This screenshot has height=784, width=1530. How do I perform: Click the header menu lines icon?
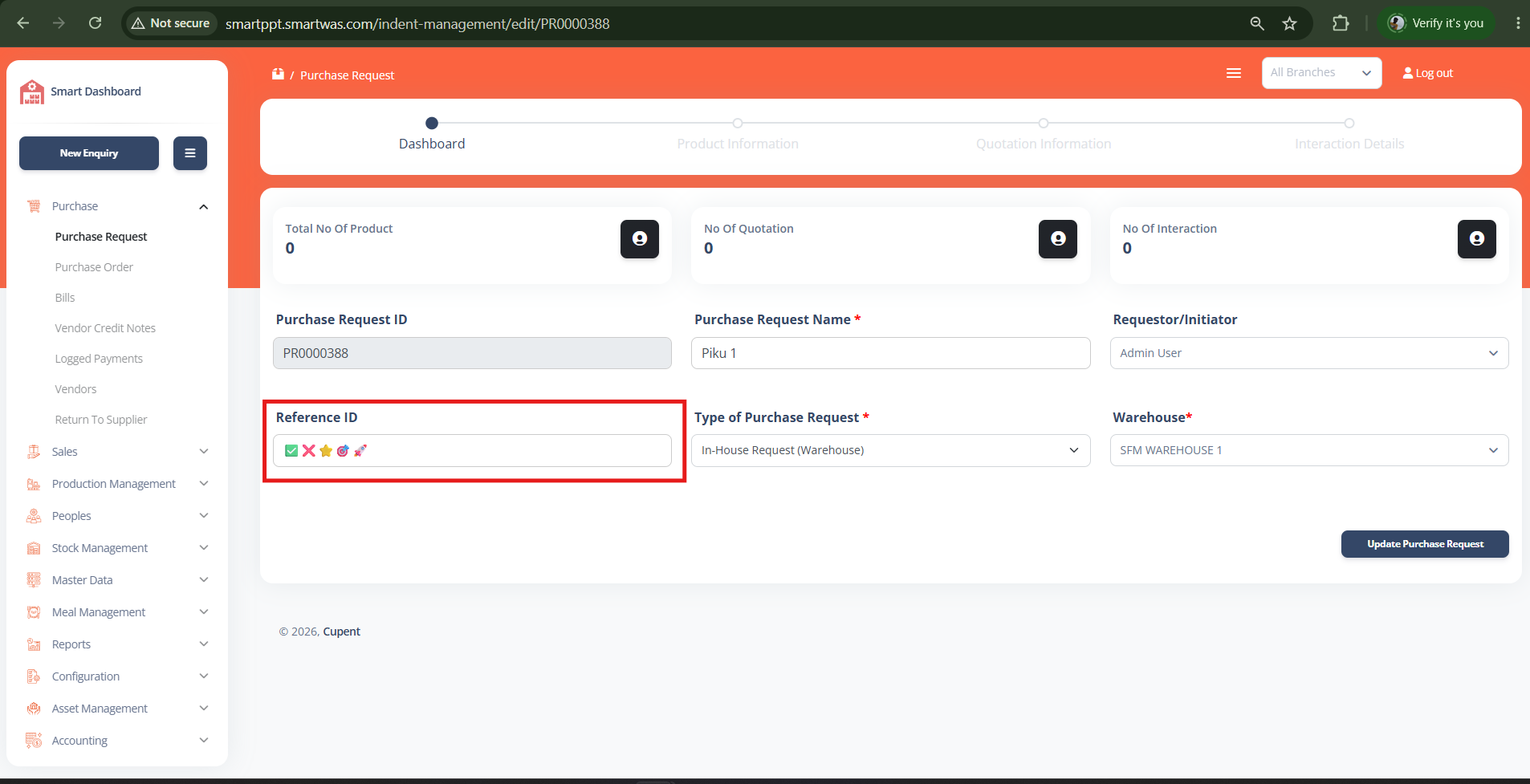[x=1234, y=73]
